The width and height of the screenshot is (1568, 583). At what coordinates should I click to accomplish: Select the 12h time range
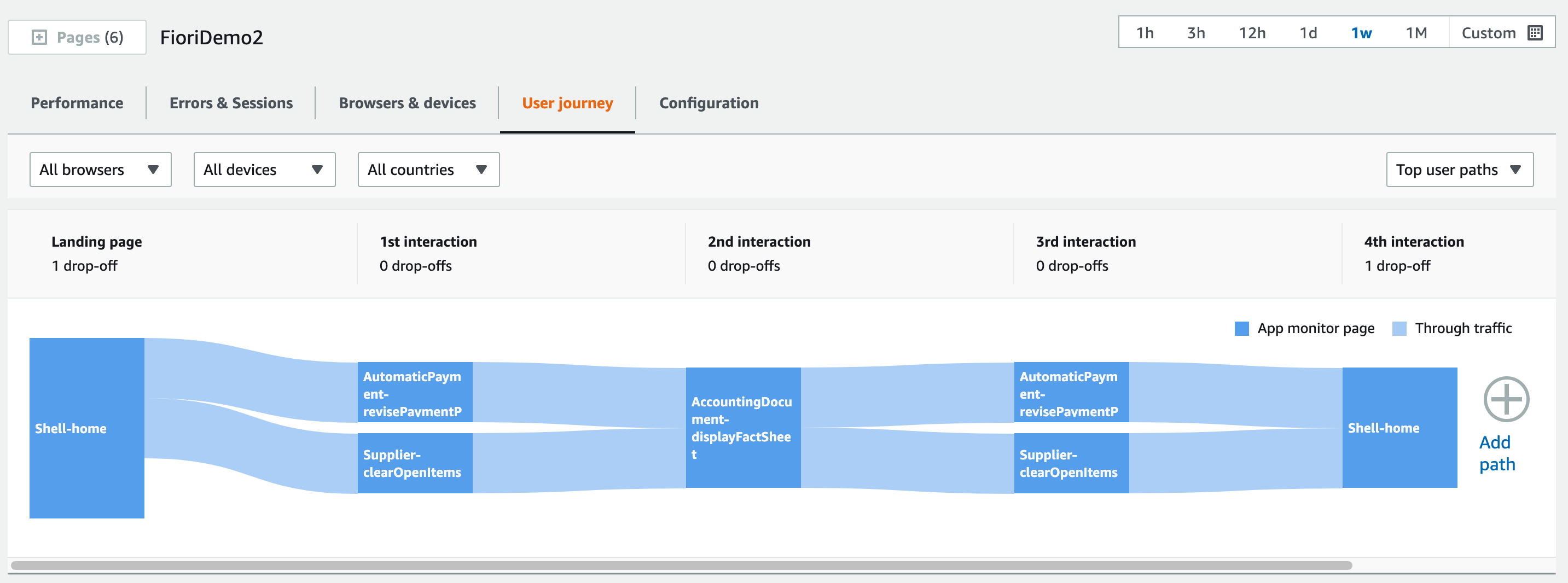(1252, 33)
